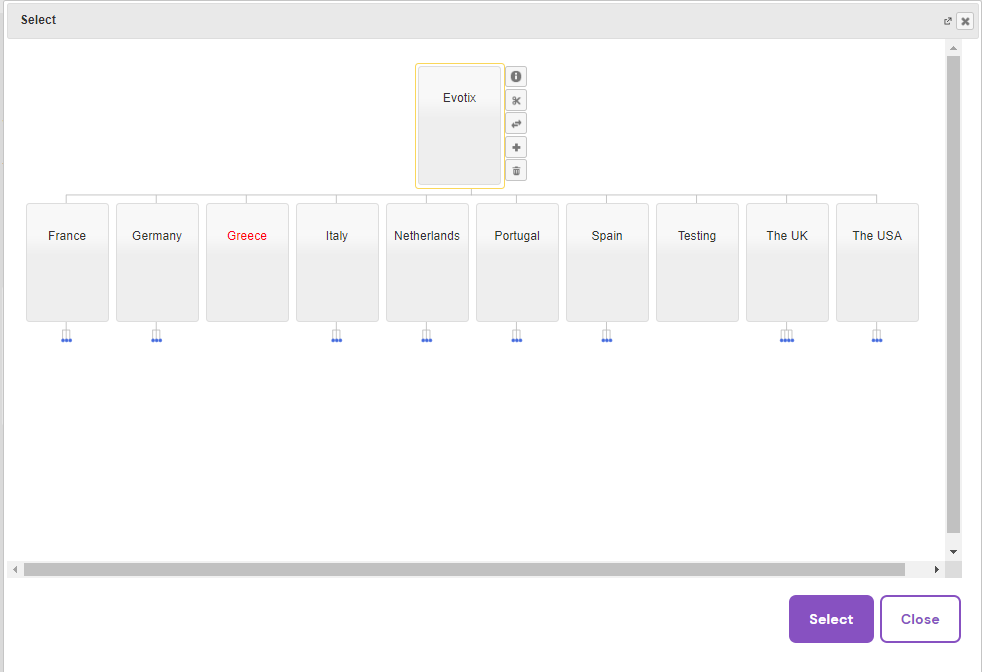This screenshot has width=982, height=672.
Task: Expand The UK's sub-nodes
Action: pos(787,336)
